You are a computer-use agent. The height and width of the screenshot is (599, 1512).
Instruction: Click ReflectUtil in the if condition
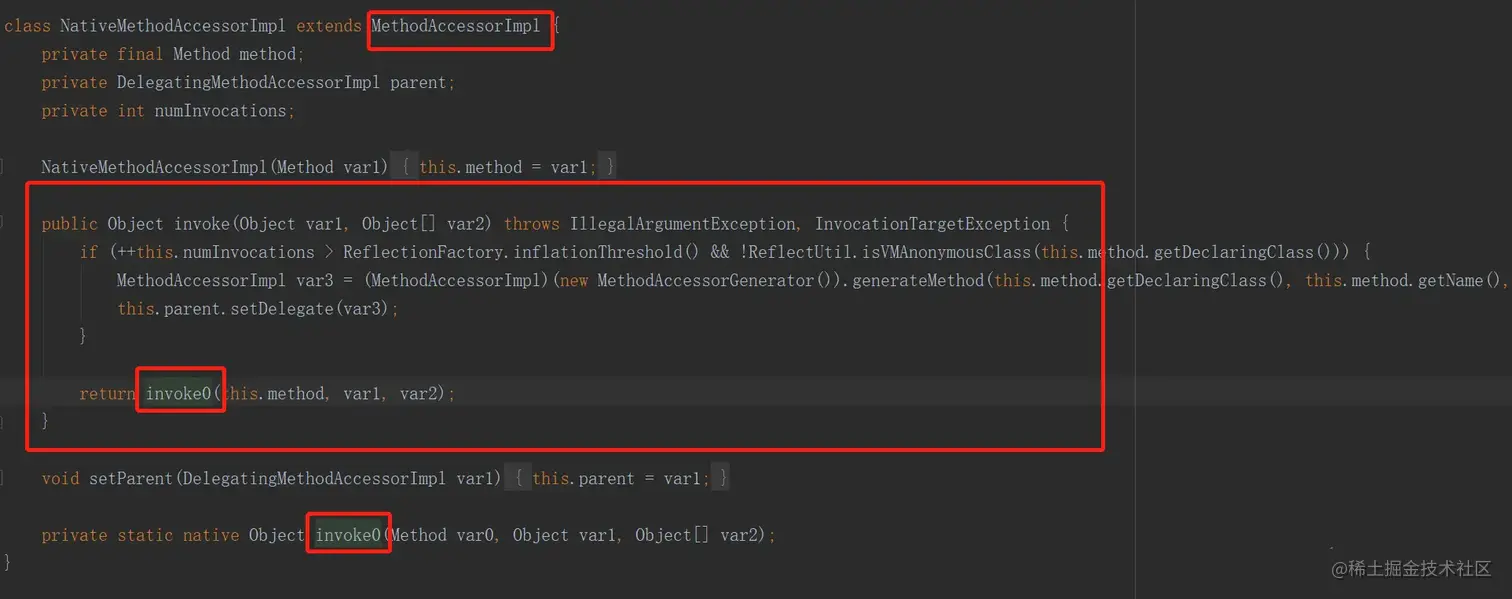800,252
